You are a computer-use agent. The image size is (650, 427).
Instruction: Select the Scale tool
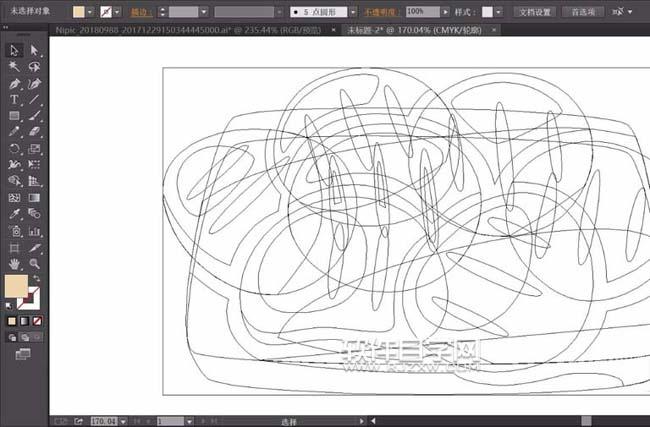point(34,148)
